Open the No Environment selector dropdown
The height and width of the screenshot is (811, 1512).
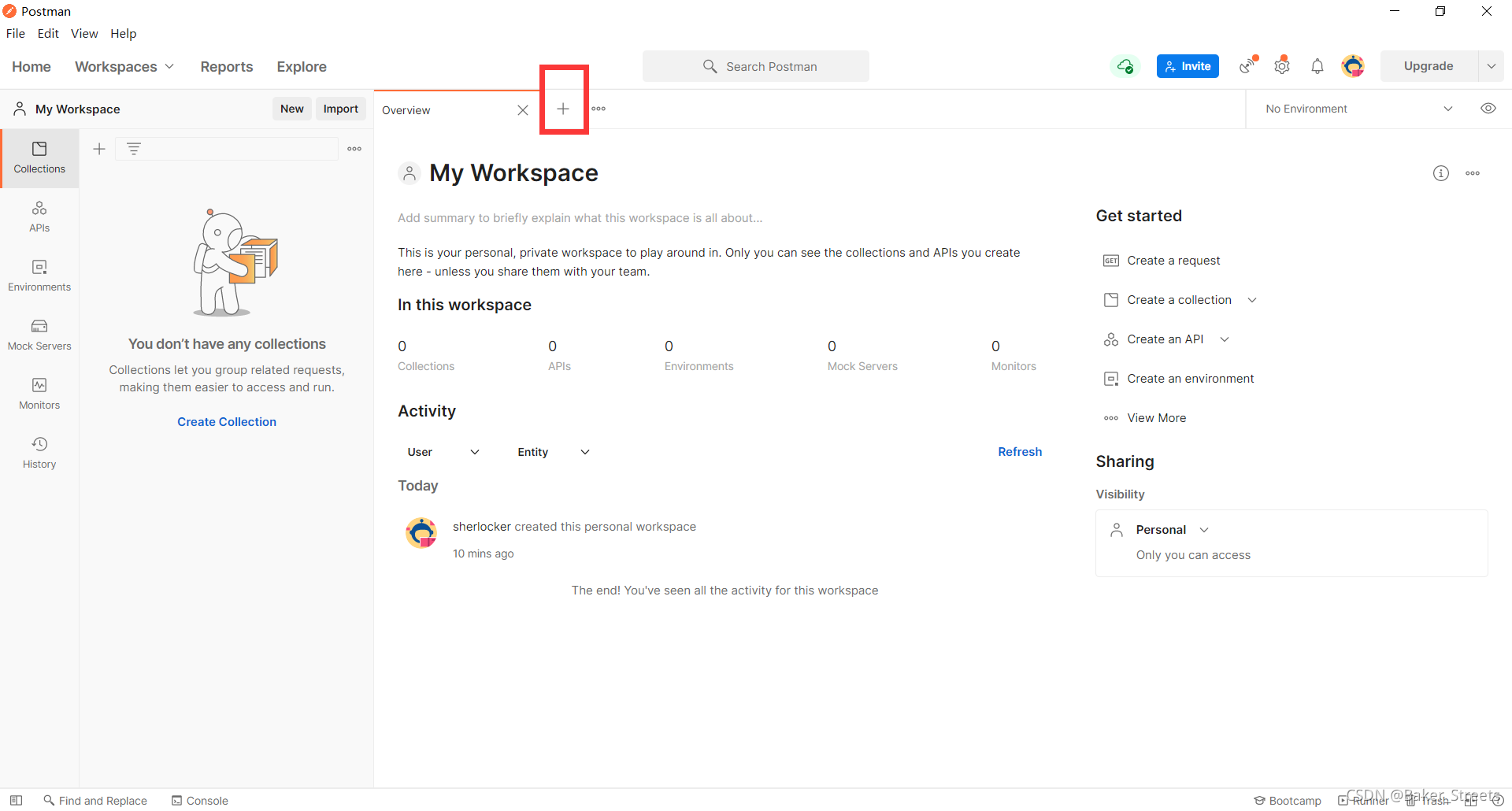click(1359, 109)
